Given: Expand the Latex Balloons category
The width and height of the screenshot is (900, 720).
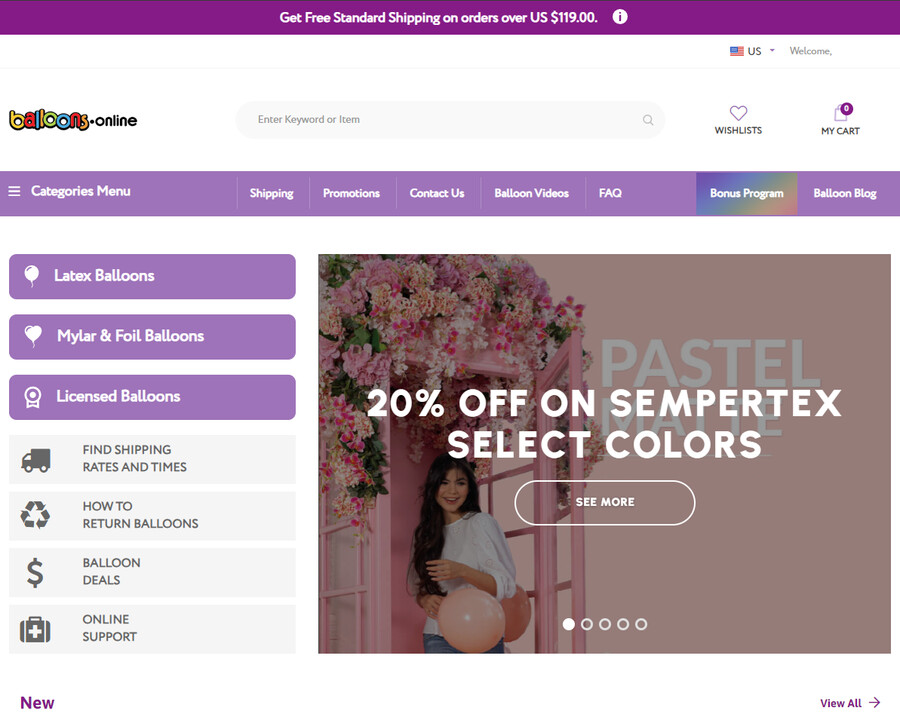Looking at the screenshot, I should click(x=152, y=276).
